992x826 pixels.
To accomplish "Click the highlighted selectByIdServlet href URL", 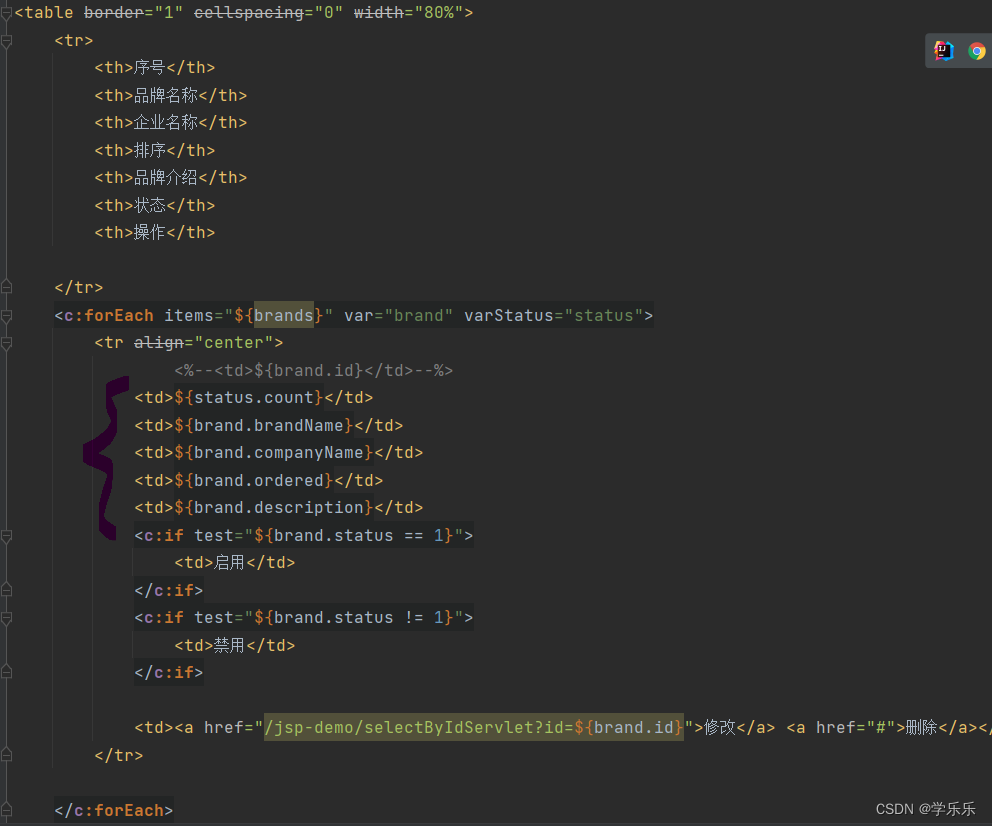I will coord(473,727).
